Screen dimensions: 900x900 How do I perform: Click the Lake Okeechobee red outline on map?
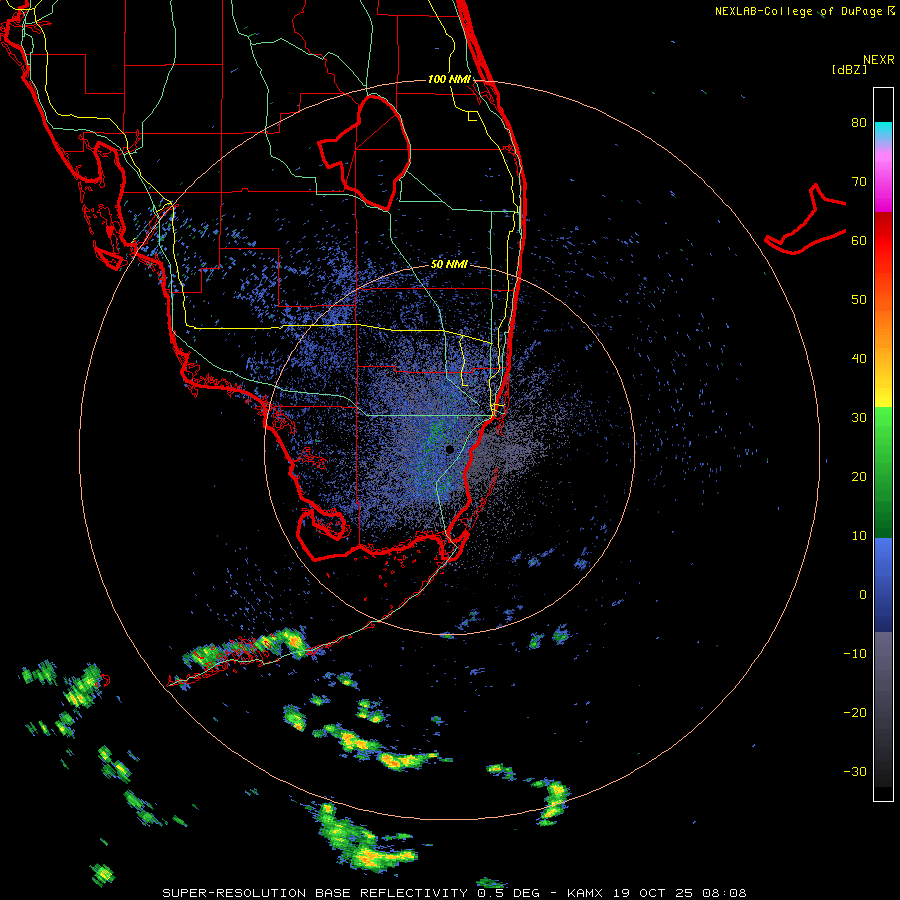(365, 153)
